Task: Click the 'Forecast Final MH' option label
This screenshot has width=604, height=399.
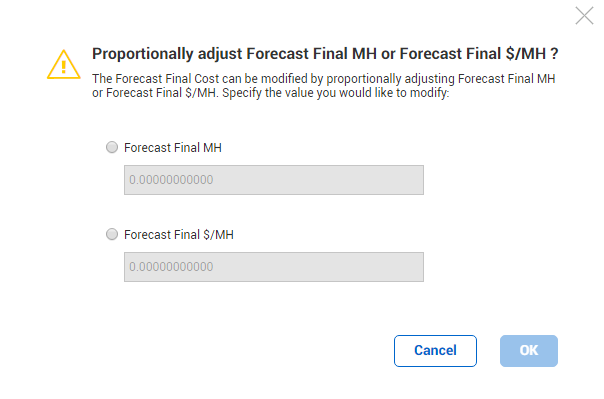Action: click(x=173, y=148)
